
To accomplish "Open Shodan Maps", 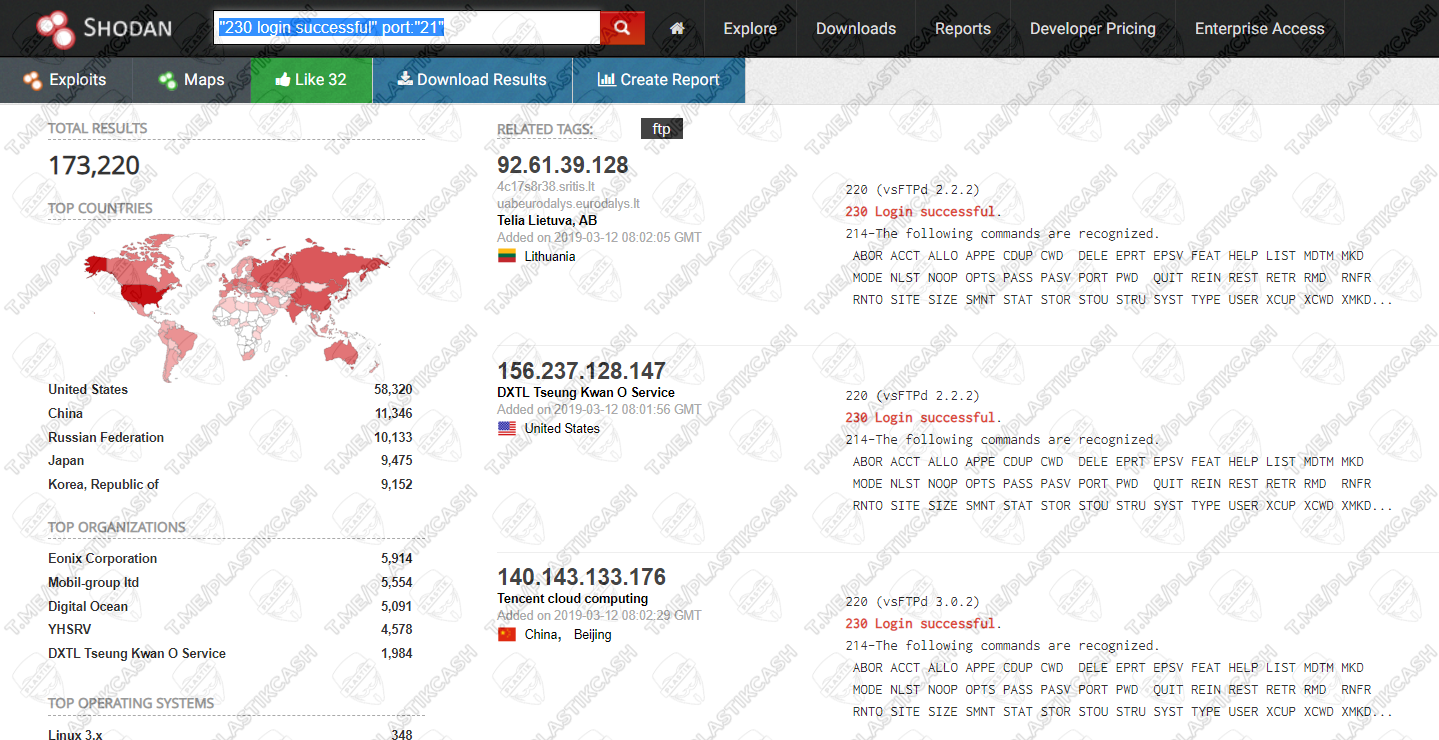I will (x=192, y=80).
